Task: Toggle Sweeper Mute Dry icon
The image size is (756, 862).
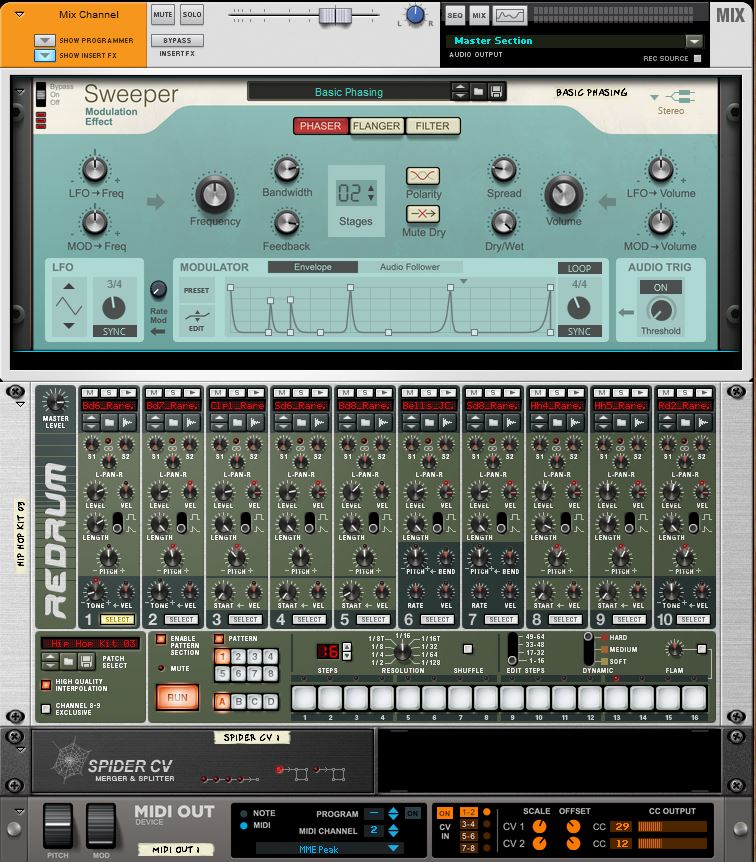Action: click(423, 213)
